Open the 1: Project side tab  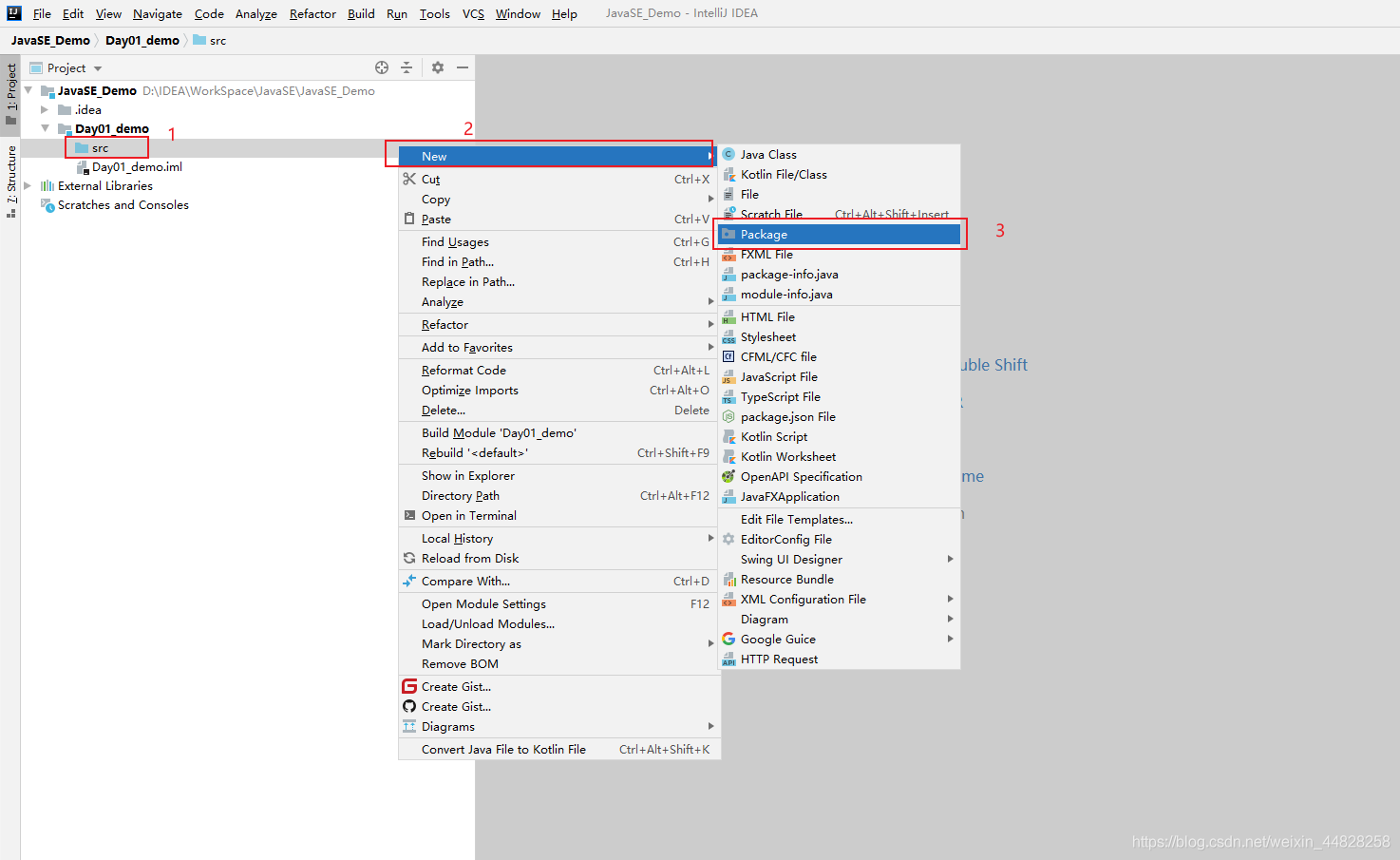click(x=11, y=94)
